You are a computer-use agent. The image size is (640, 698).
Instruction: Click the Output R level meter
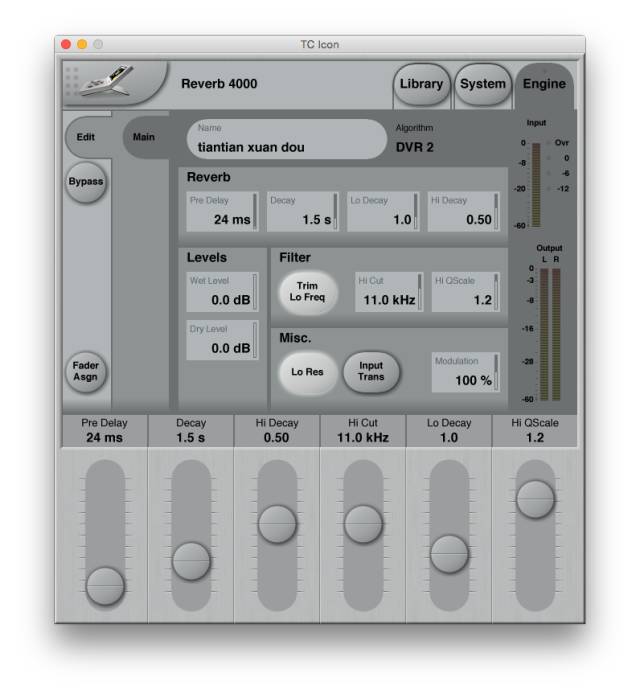556,334
